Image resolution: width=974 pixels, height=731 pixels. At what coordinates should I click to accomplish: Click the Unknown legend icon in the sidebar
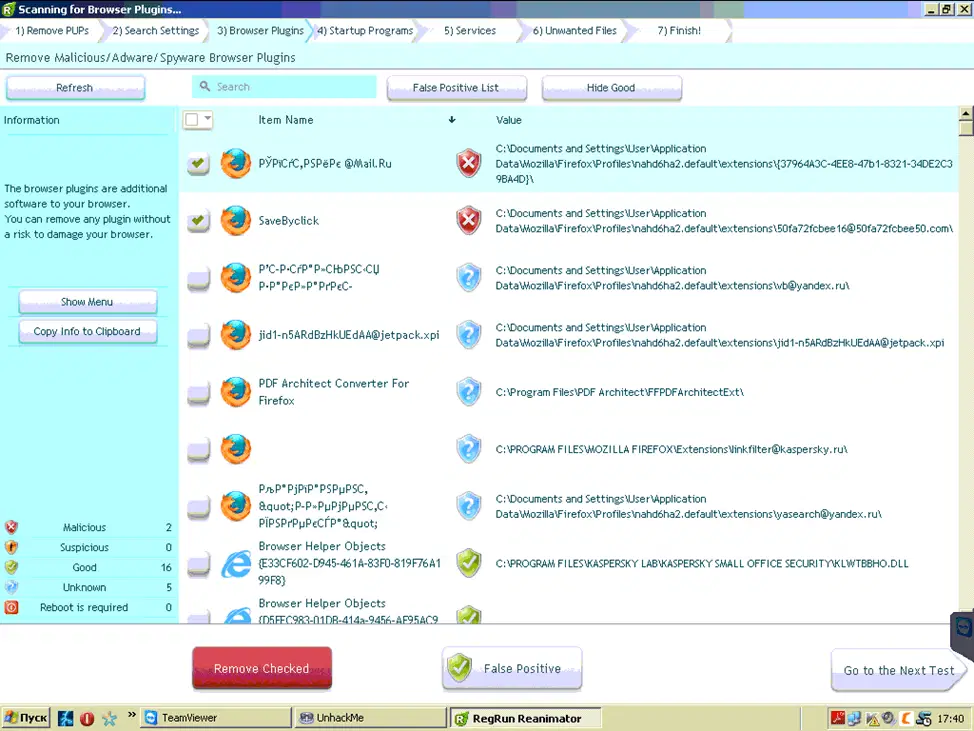[11, 587]
